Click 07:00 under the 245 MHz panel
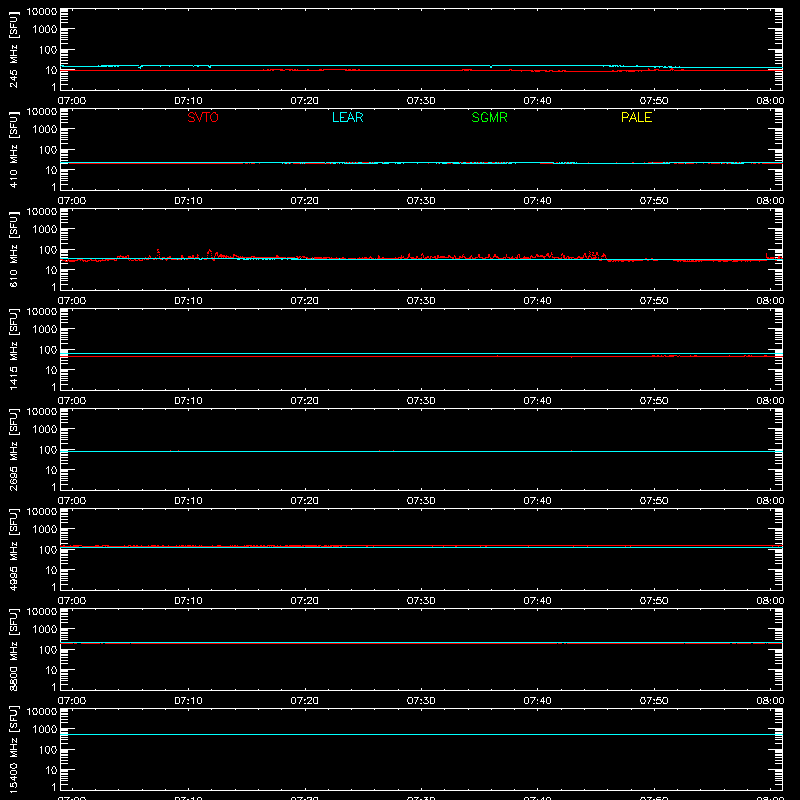This screenshot has height=800, width=800. point(72,101)
